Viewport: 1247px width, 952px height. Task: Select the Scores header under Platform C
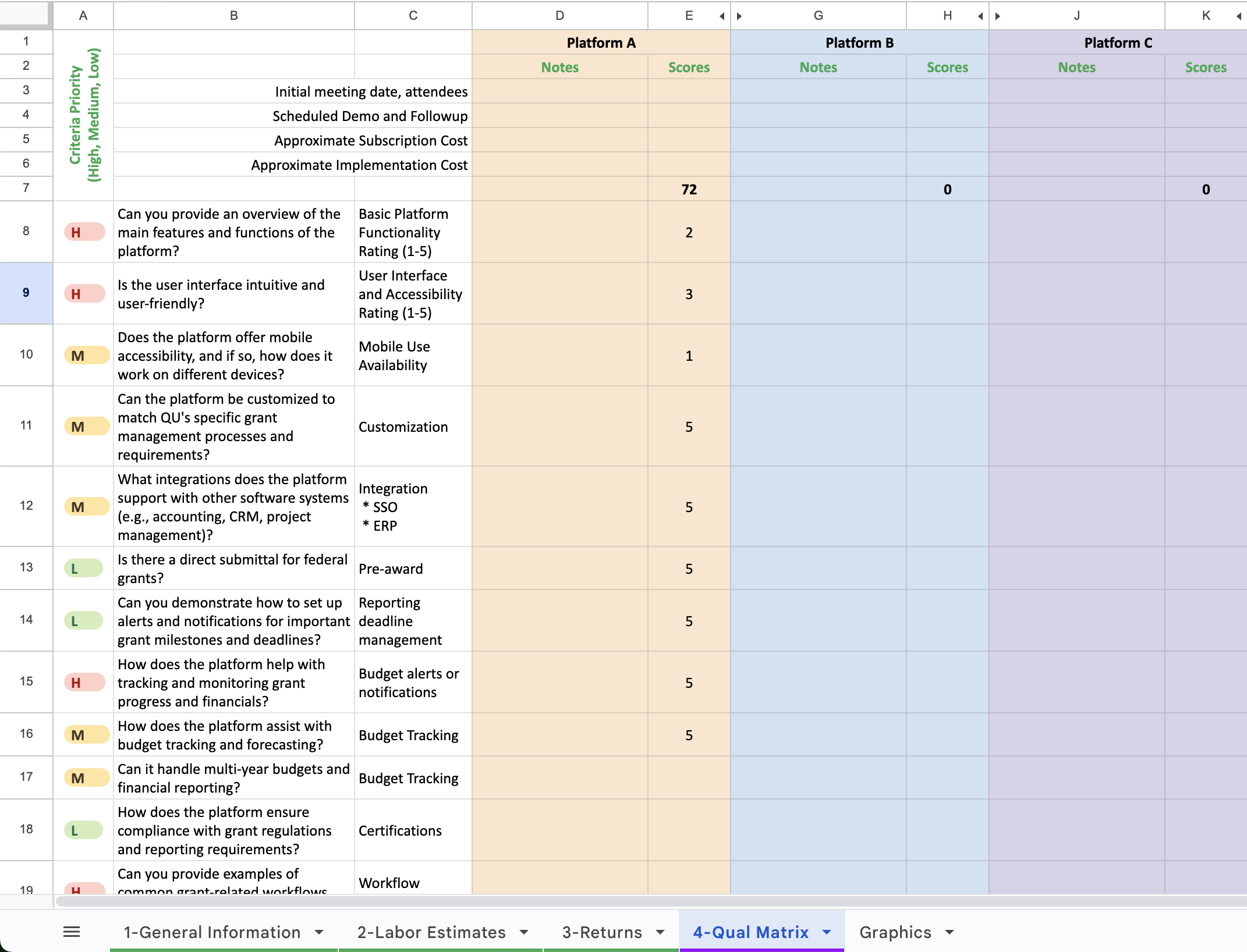(1206, 67)
